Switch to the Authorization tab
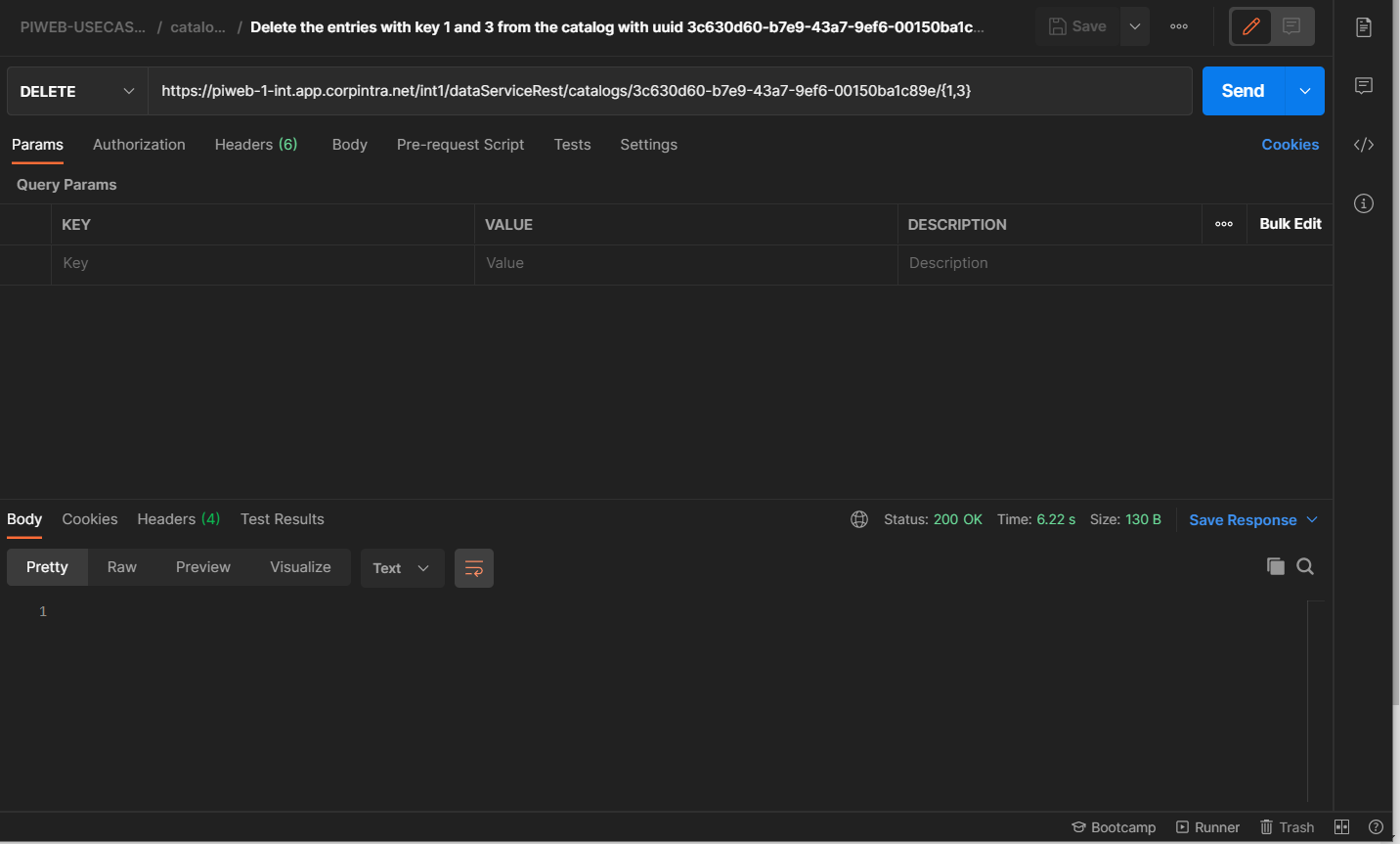Image resolution: width=1400 pixels, height=844 pixels. point(139,144)
